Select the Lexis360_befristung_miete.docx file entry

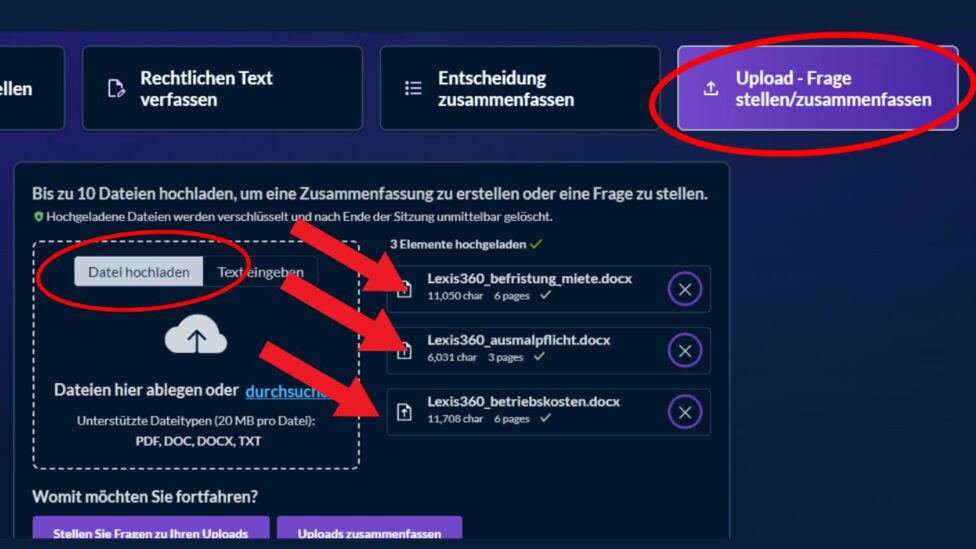click(x=548, y=289)
